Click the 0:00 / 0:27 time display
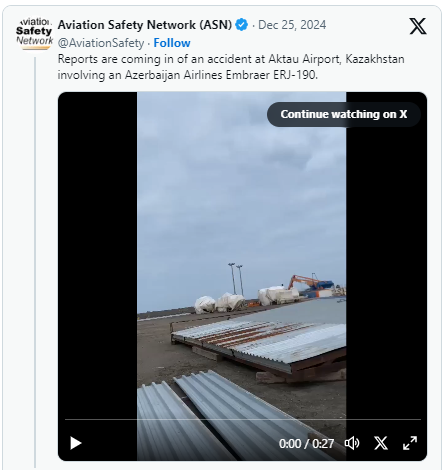445x470 pixels. click(306, 444)
